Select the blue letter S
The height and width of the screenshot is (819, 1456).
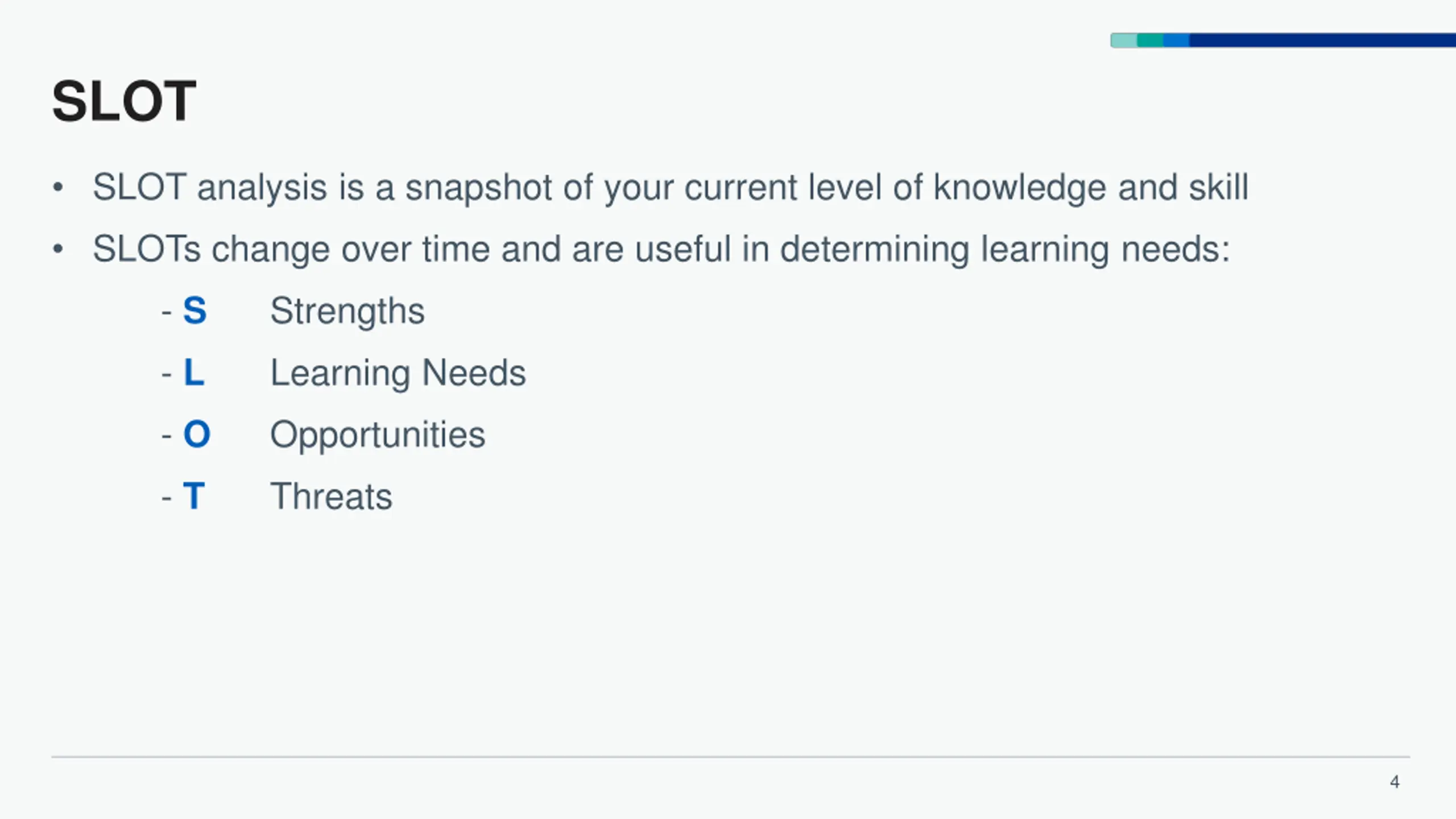(195, 311)
